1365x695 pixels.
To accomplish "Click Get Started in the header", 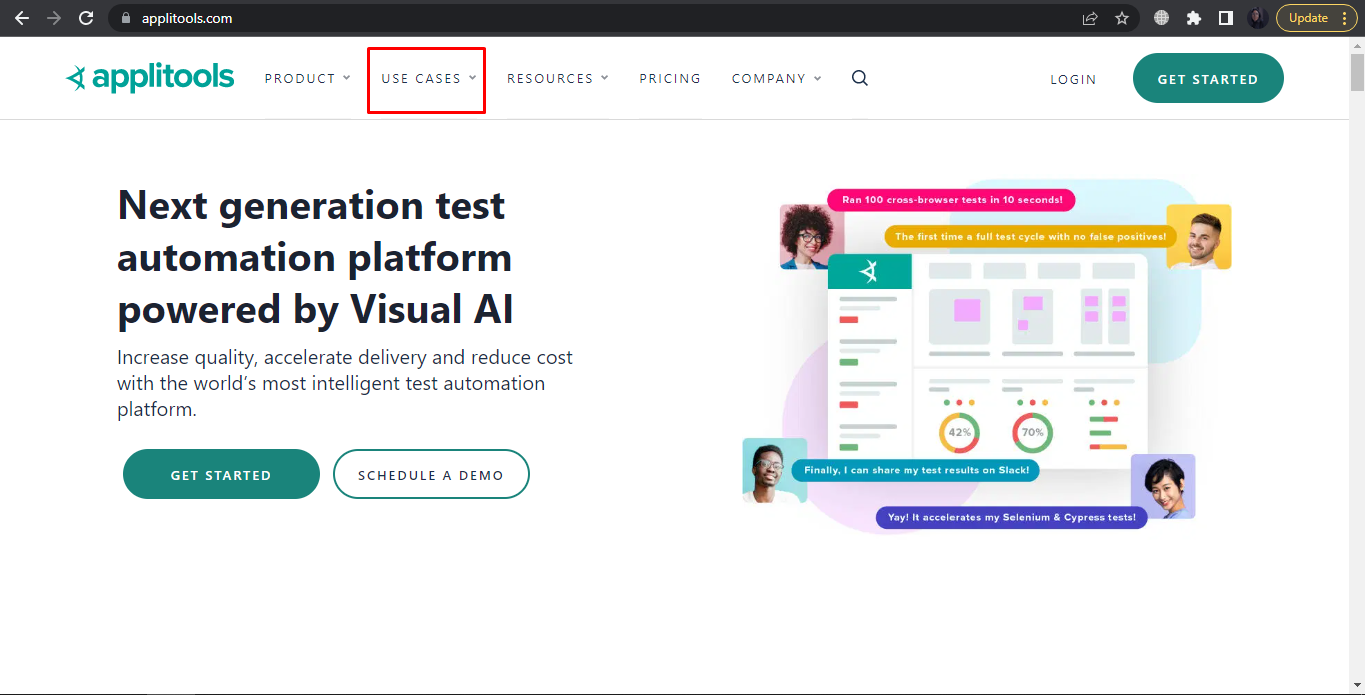I will click(x=1208, y=78).
